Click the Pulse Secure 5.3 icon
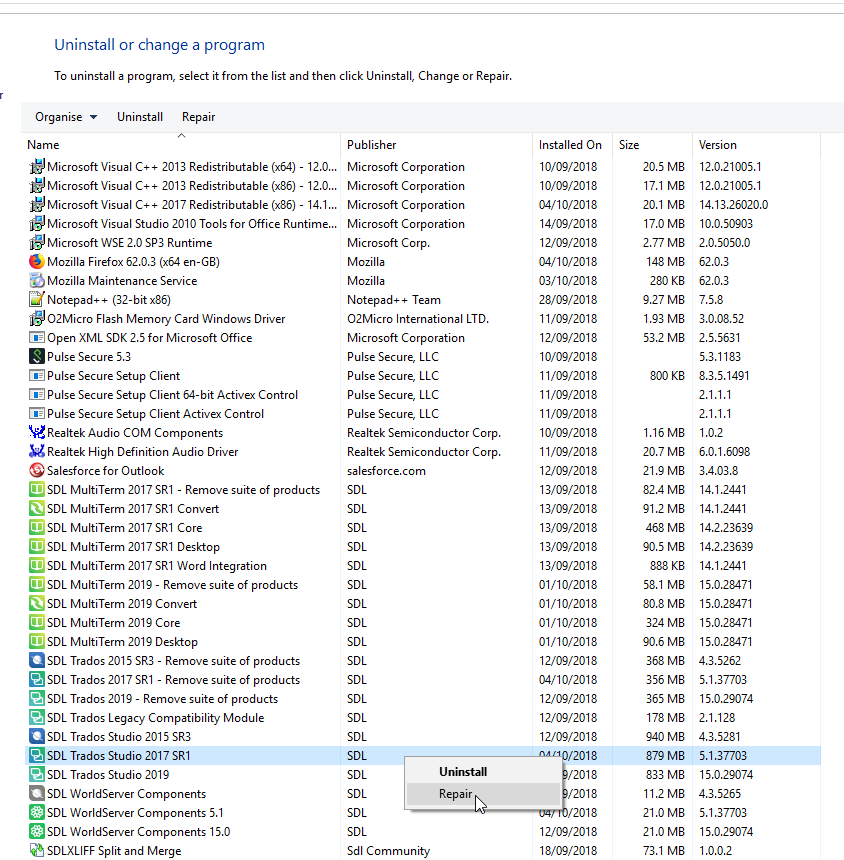This screenshot has width=844, height=860. [37, 357]
